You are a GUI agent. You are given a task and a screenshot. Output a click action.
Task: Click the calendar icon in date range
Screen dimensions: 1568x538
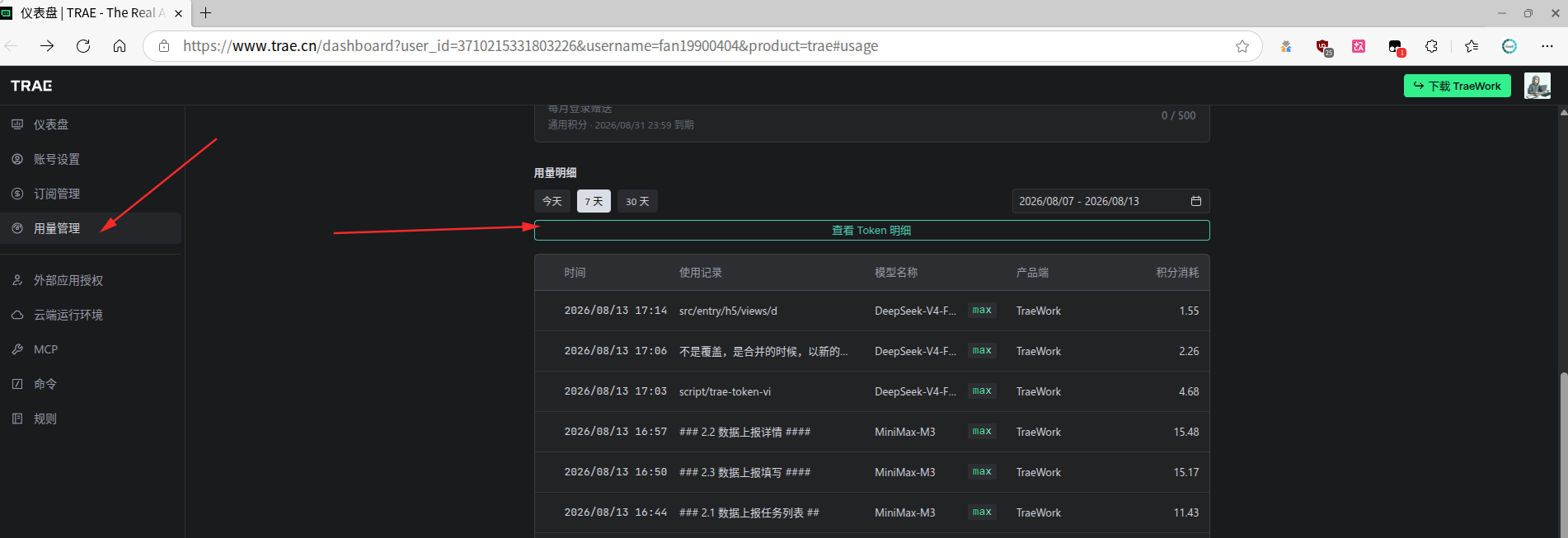pos(1196,201)
